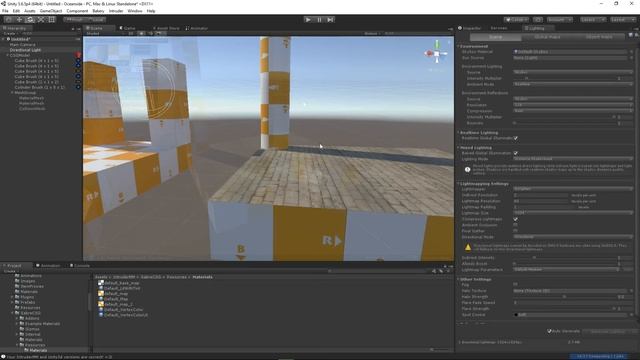Switch to the Console tab
Image resolution: width=640 pixels, height=360 pixels.
coord(80,266)
